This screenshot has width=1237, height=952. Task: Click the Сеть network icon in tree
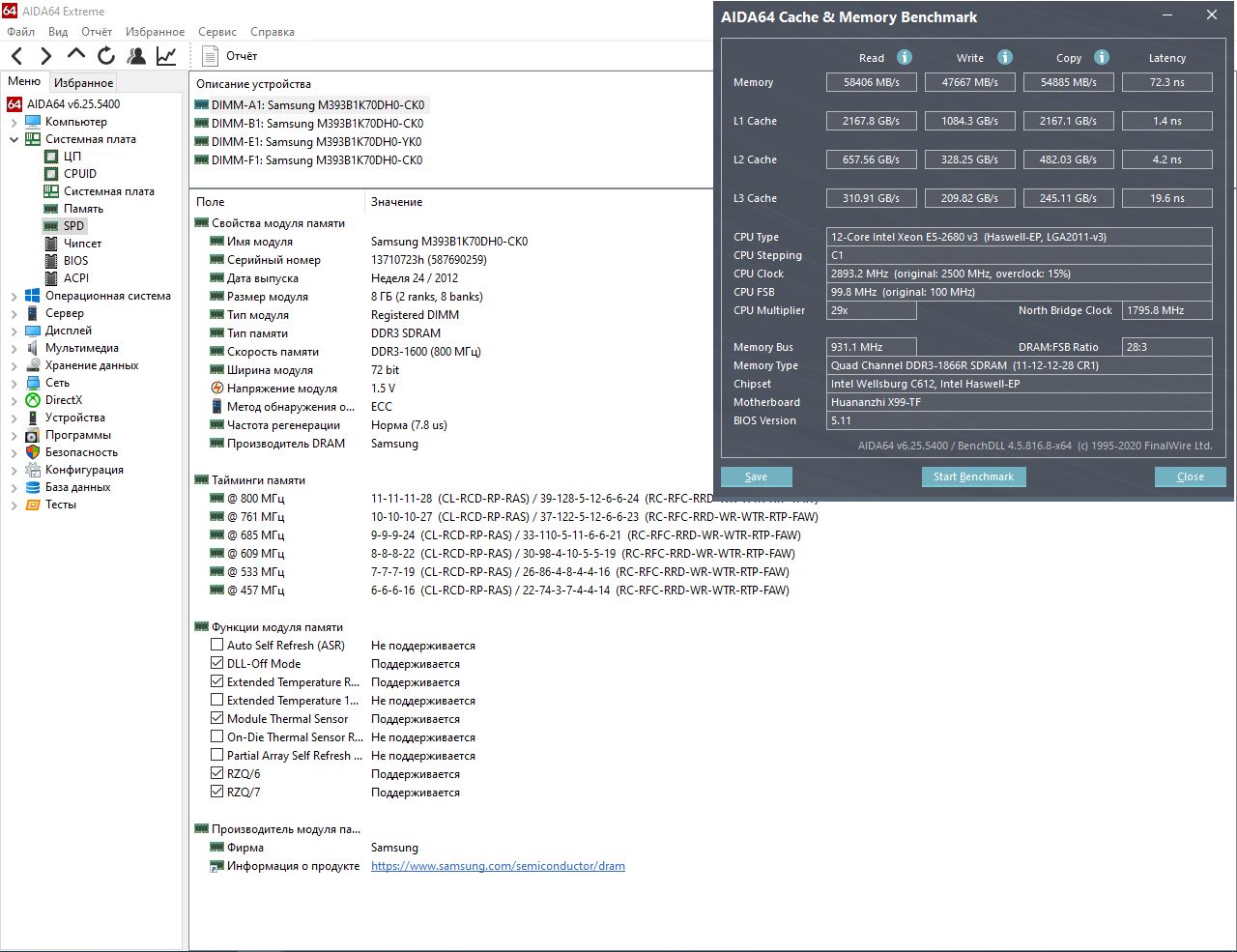coord(33,383)
